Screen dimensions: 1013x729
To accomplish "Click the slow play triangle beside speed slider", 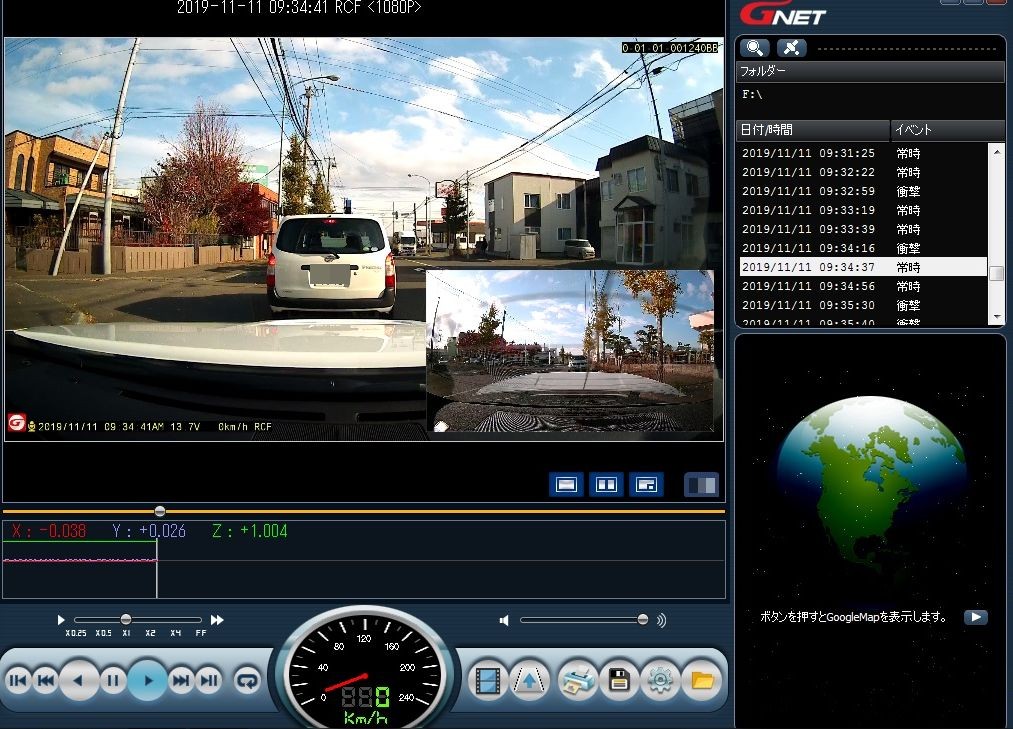I will click(61, 620).
